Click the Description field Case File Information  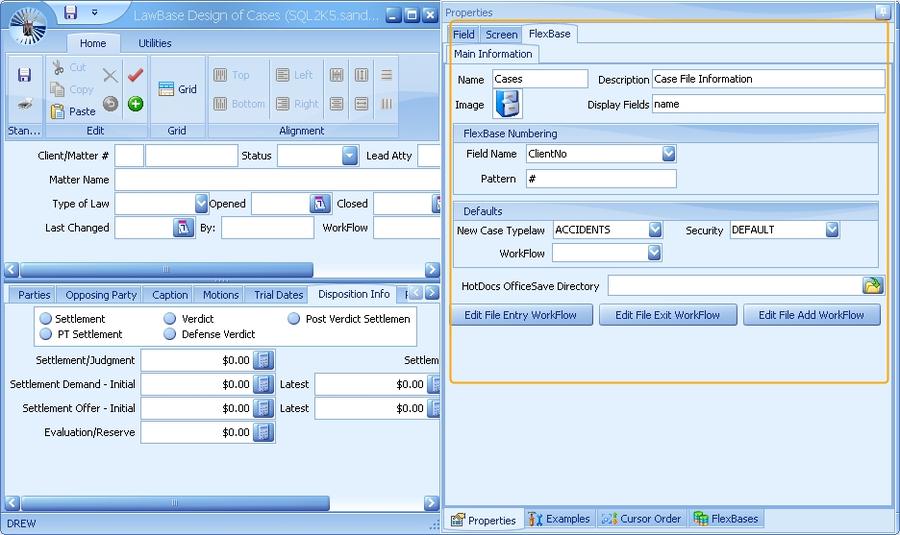(x=769, y=79)
